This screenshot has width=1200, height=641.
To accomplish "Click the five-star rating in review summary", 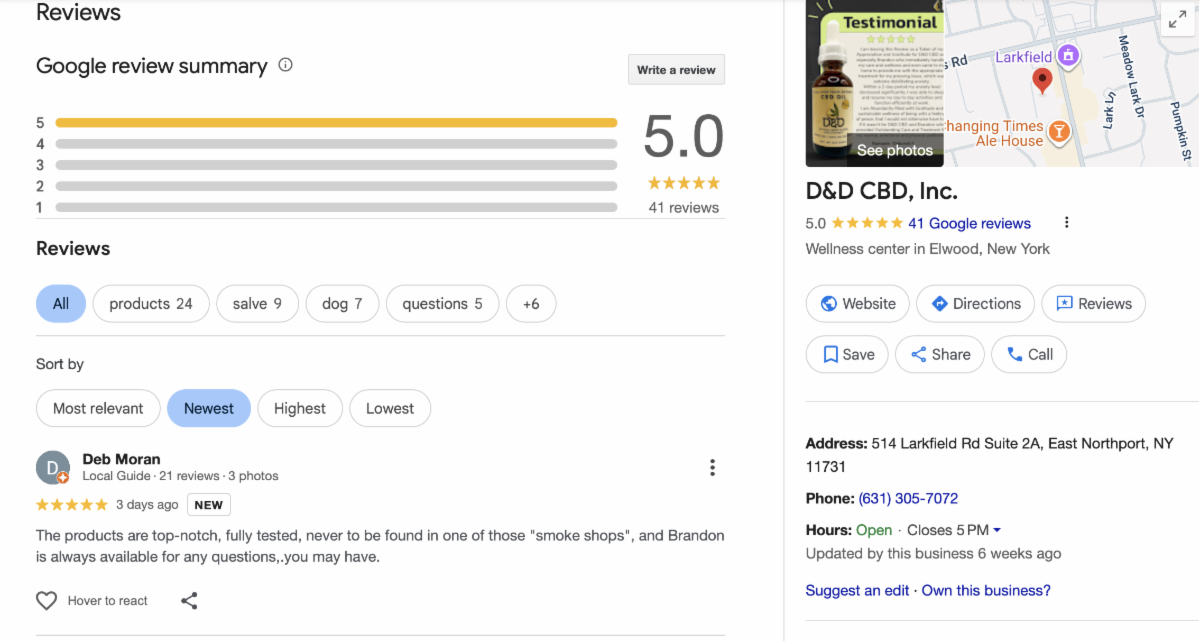I will (683, 183).
